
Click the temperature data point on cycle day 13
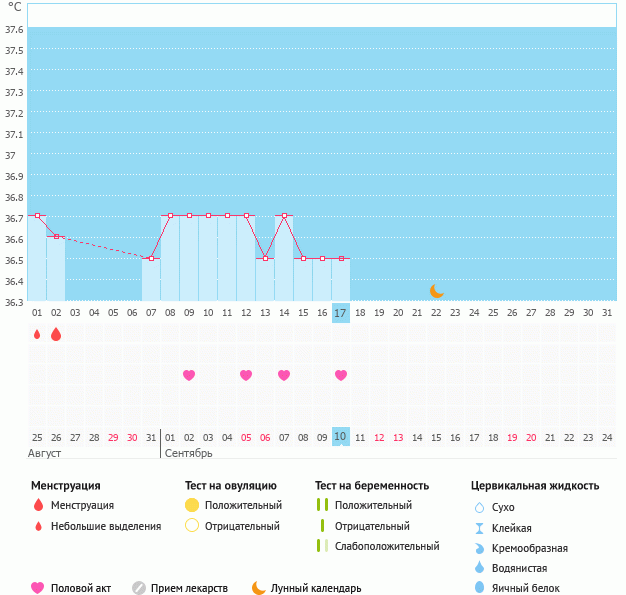tap(265, 258)
